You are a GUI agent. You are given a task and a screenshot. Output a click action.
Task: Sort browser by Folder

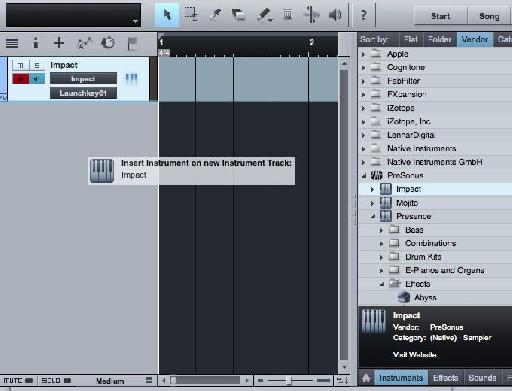pos(440,39)
